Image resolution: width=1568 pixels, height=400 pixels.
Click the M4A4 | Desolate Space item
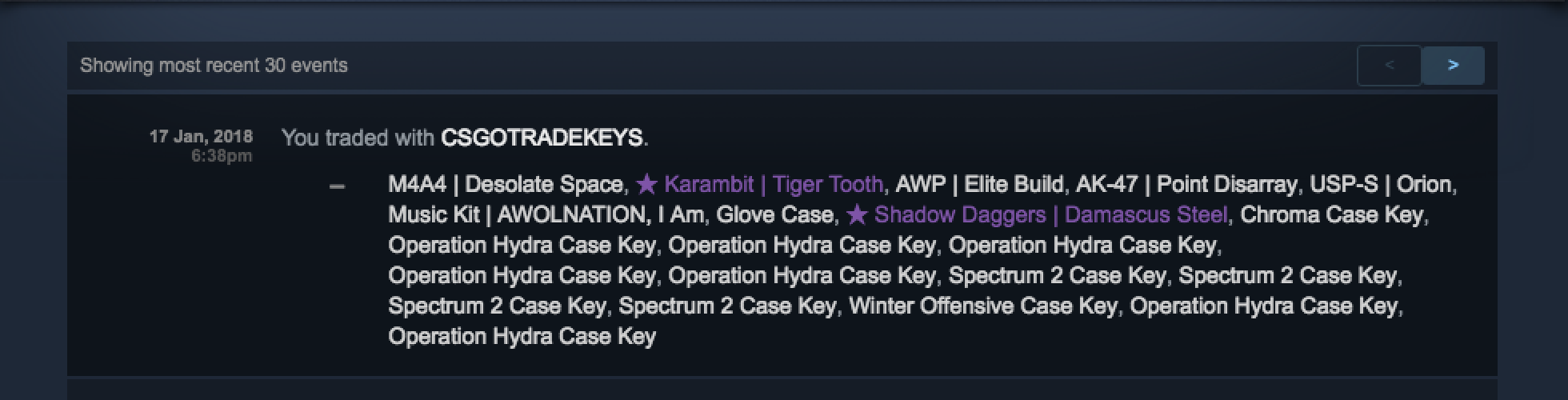[x=506, y=185]
